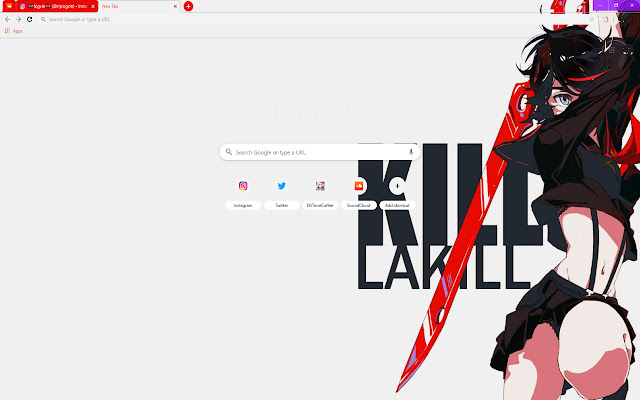Close the browser window

pos(632,5)
